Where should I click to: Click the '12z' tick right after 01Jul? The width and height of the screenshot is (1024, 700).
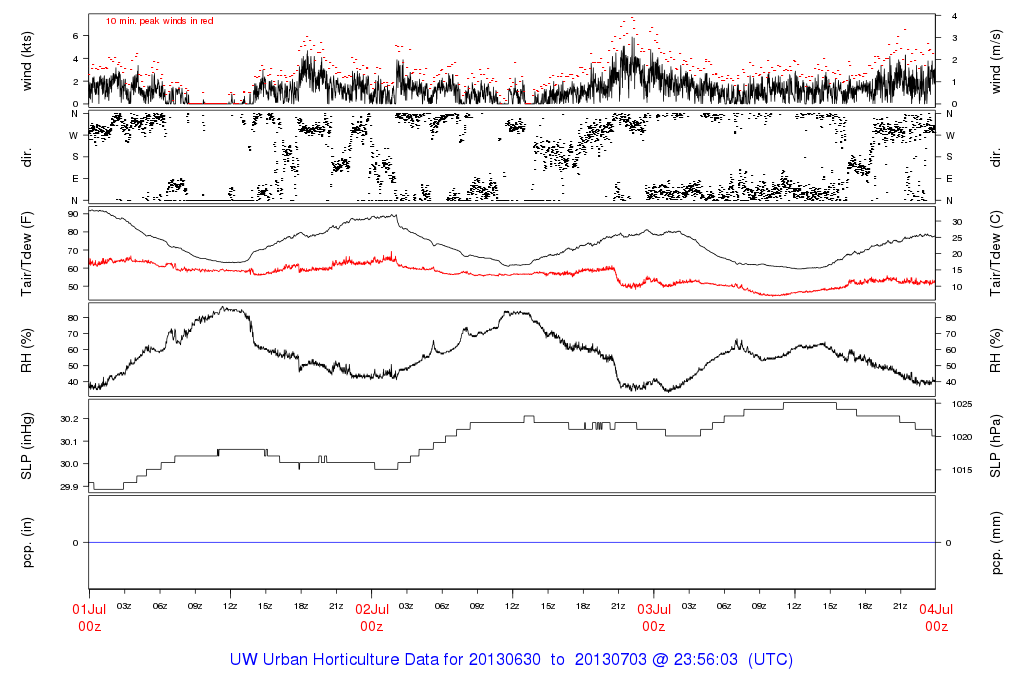(x=230, y=607)
